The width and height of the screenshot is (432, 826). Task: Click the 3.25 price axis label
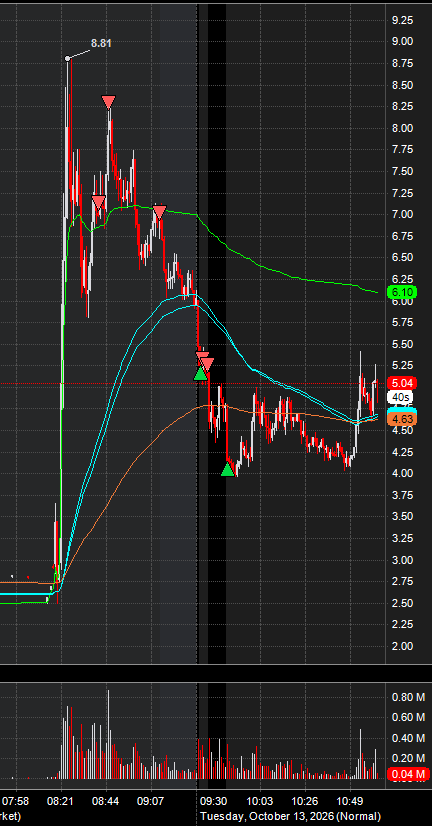pos(402,538)
